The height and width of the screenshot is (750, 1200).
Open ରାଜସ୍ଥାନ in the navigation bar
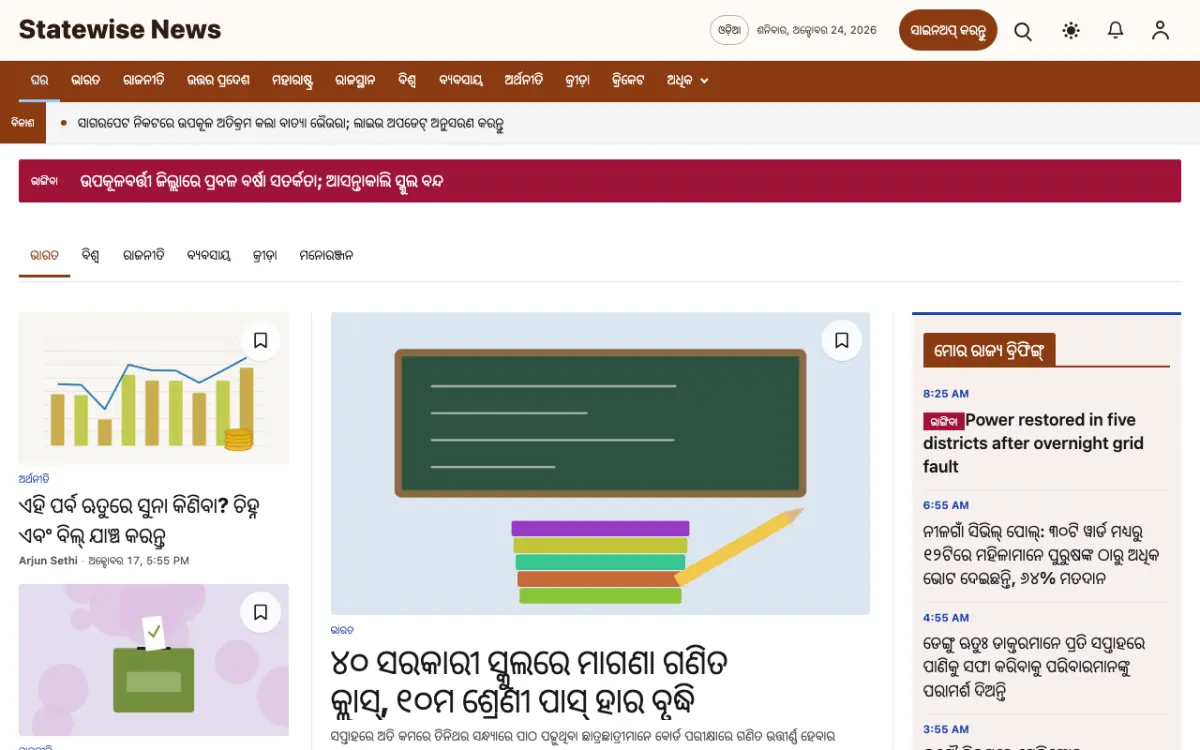coord(355,80)
